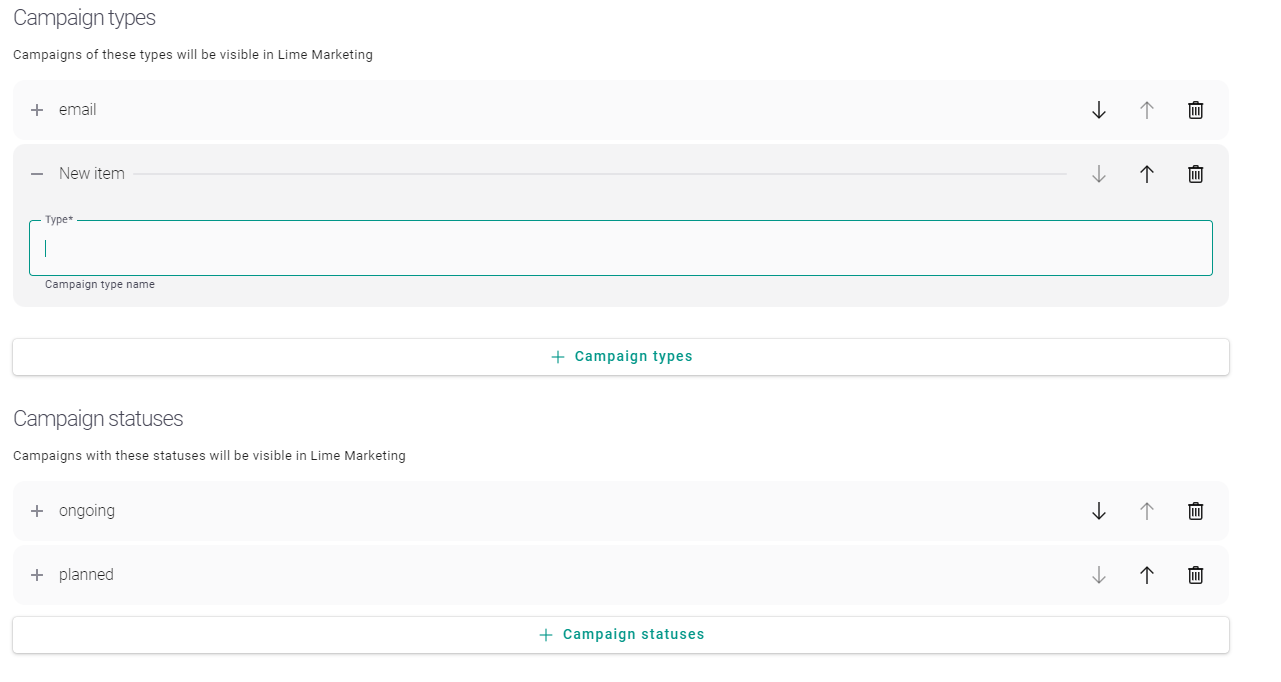Collapse the New item section

pos(37,174)
